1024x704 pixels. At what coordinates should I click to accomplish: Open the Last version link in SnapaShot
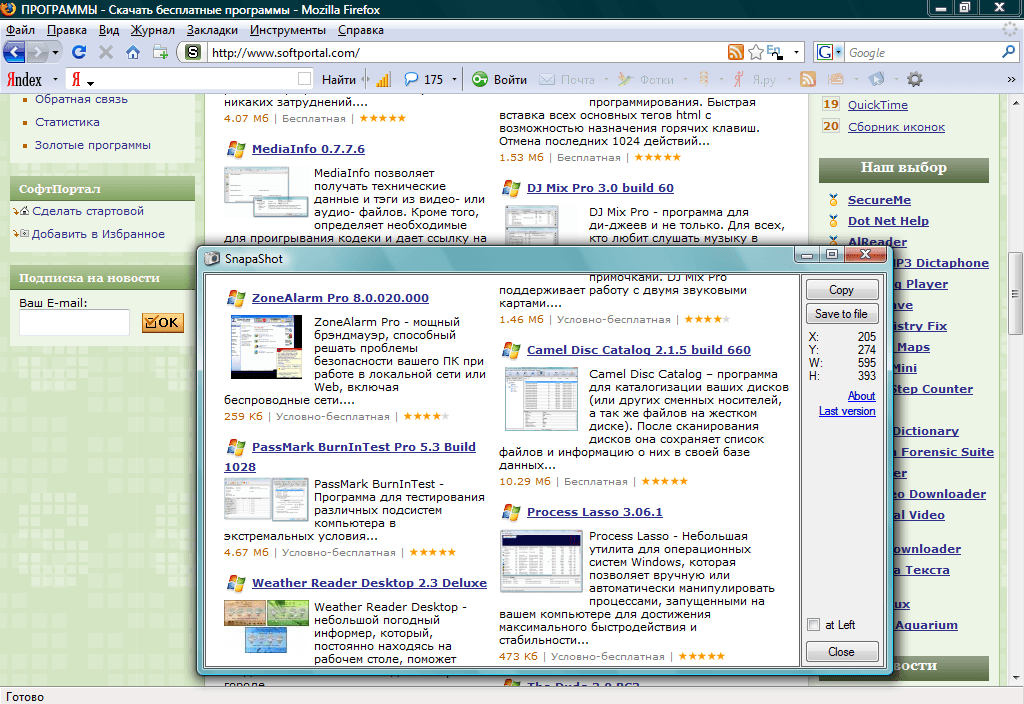[x=847, y=411]
